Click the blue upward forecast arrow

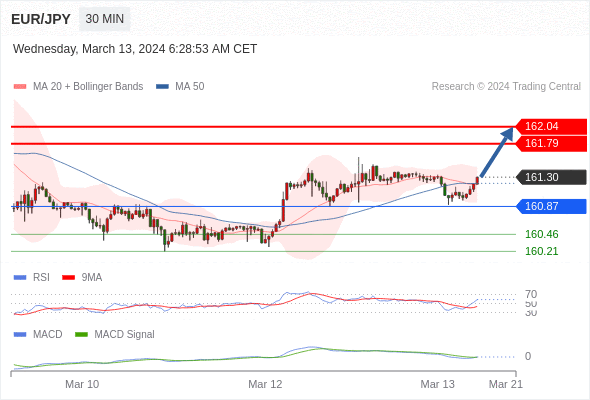[497, 152]
